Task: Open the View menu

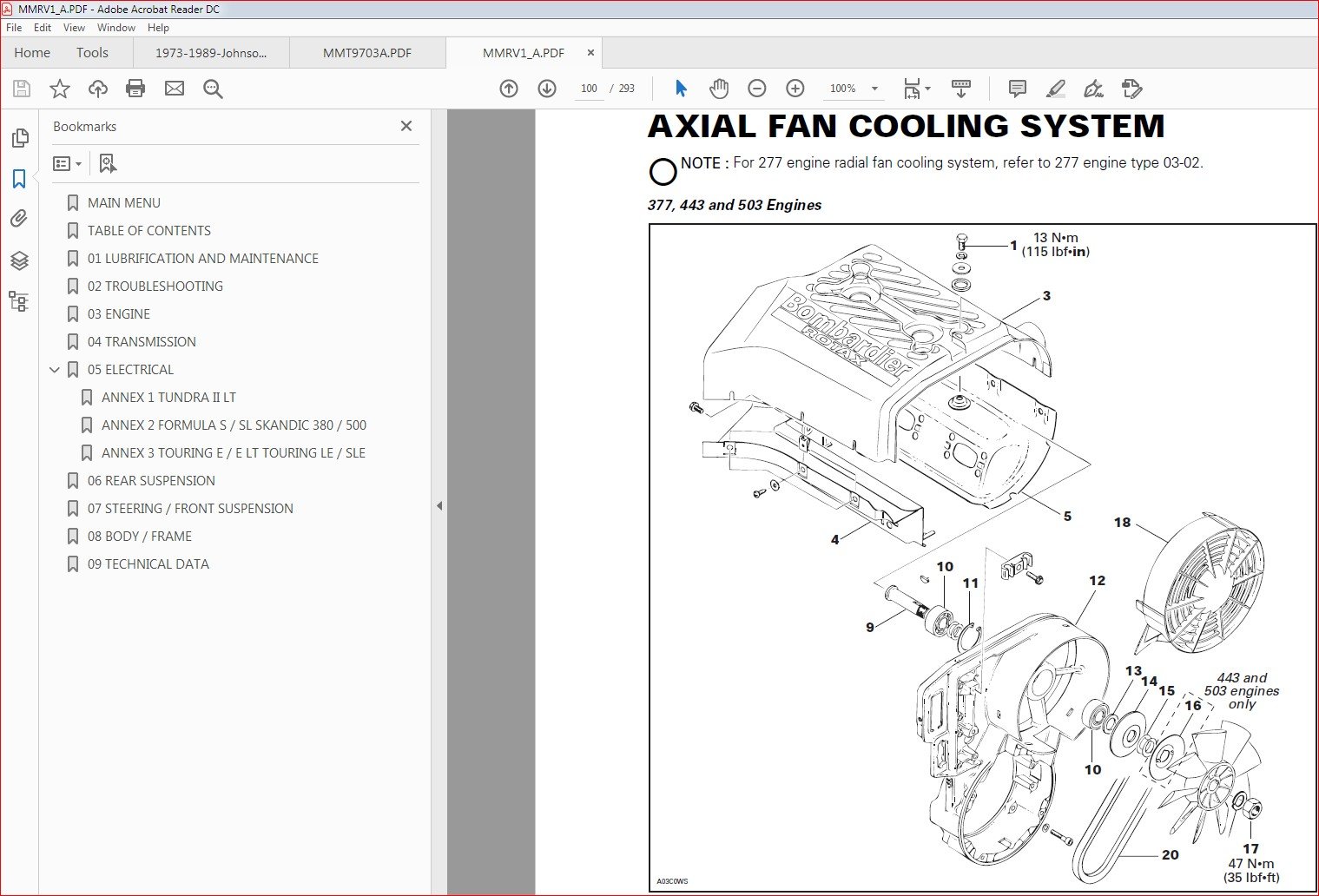Action: pyautogui.click(x=74, y=28)
